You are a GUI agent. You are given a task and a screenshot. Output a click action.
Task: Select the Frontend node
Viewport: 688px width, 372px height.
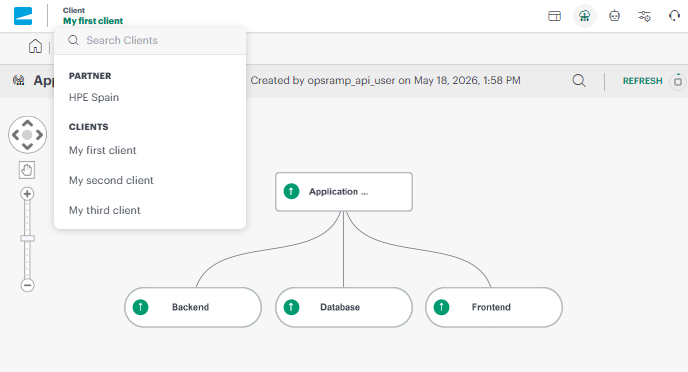(494, 307)
